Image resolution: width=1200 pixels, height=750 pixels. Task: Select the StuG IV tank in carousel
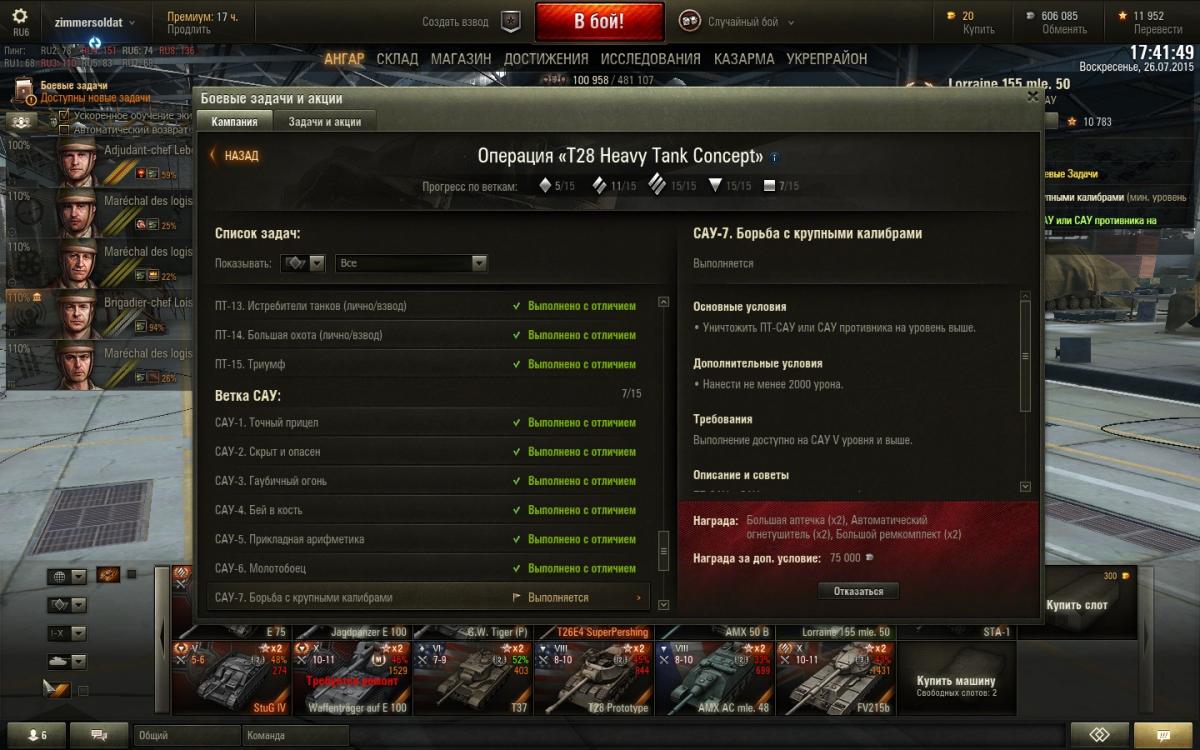tap(232, 678)
